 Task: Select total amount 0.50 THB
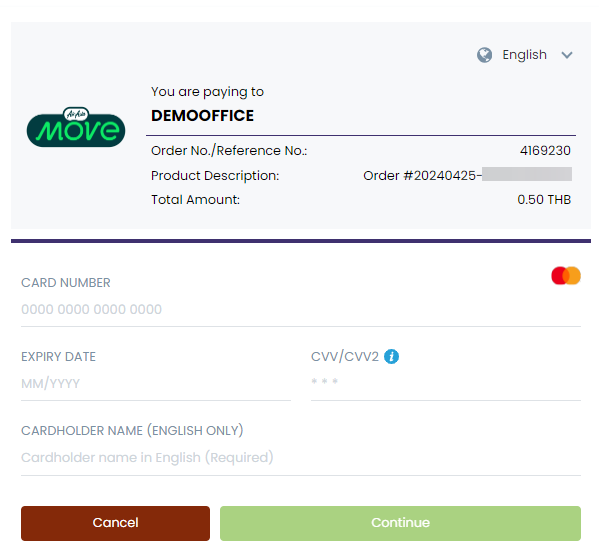tap(544, 199)
